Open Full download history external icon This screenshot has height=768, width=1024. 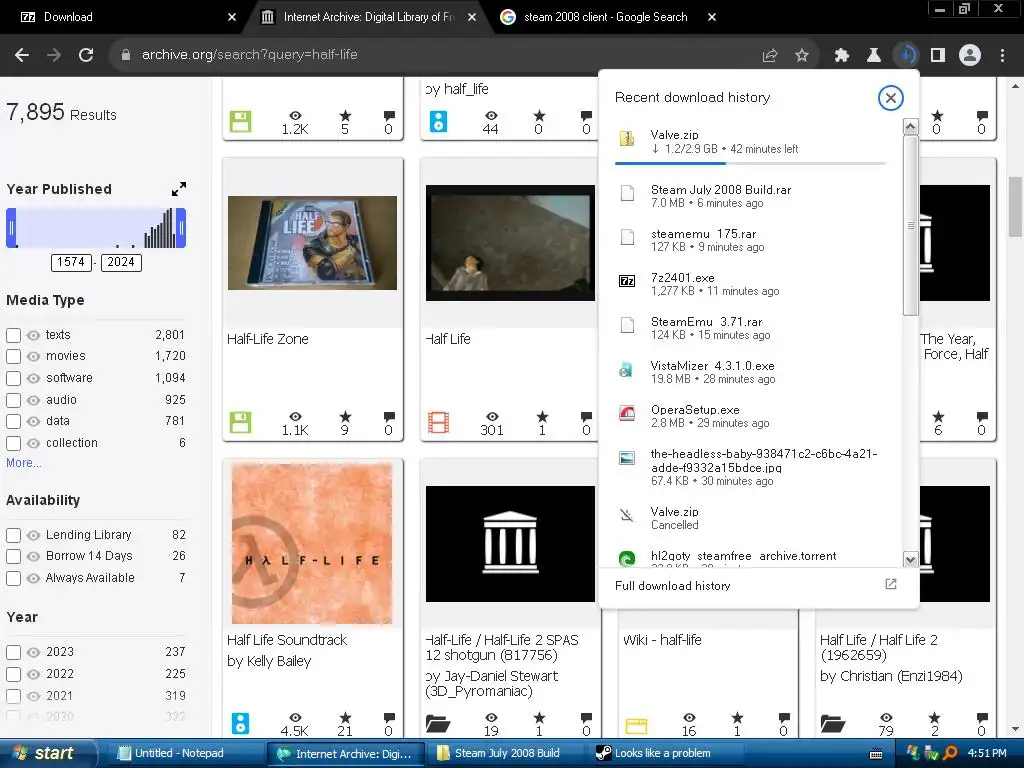[x=891, y=584]
